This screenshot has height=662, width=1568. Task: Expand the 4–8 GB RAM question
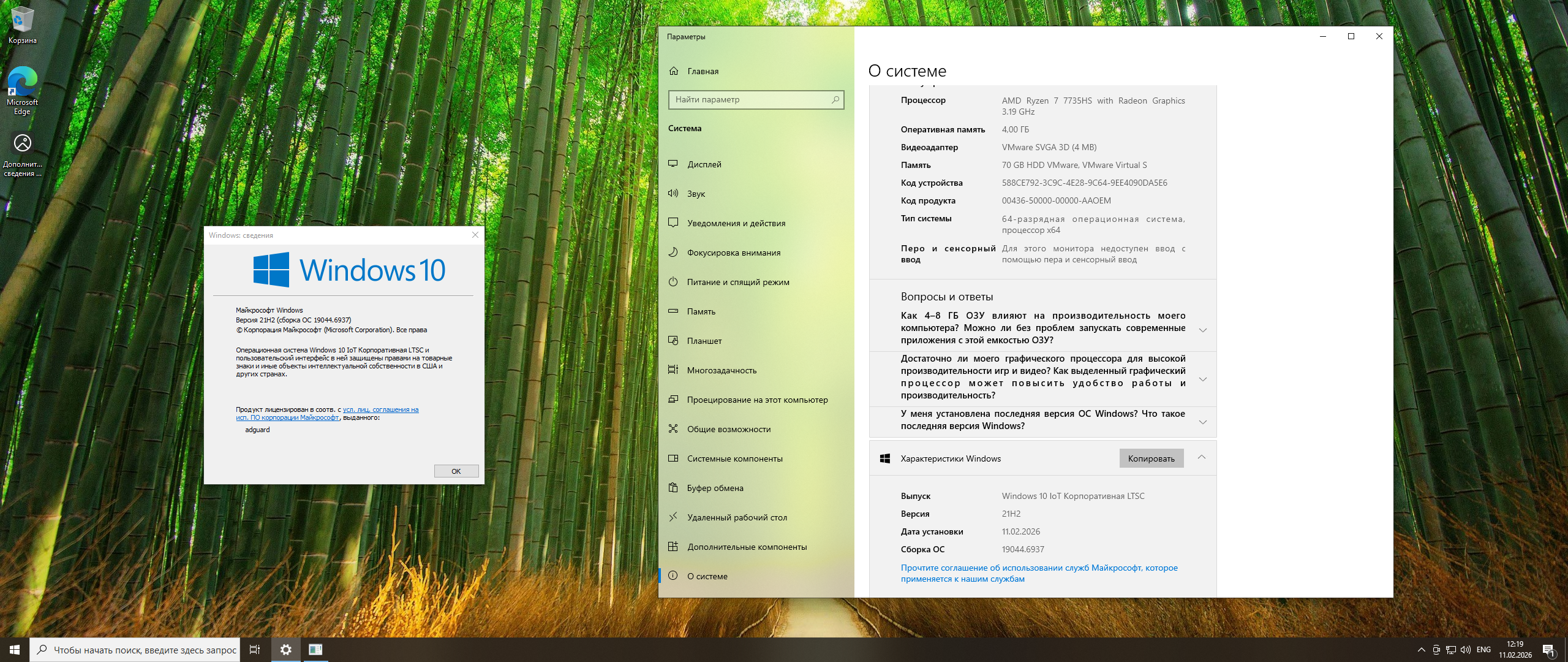pyautogui.click(x=1202, y=330)
